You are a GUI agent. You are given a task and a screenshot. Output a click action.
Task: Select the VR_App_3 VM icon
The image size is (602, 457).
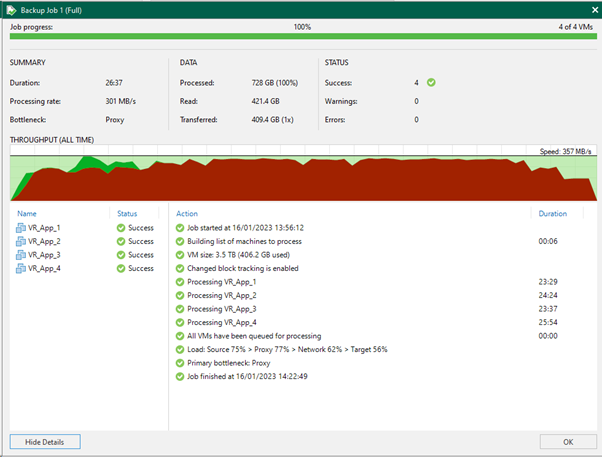[21, 255]
